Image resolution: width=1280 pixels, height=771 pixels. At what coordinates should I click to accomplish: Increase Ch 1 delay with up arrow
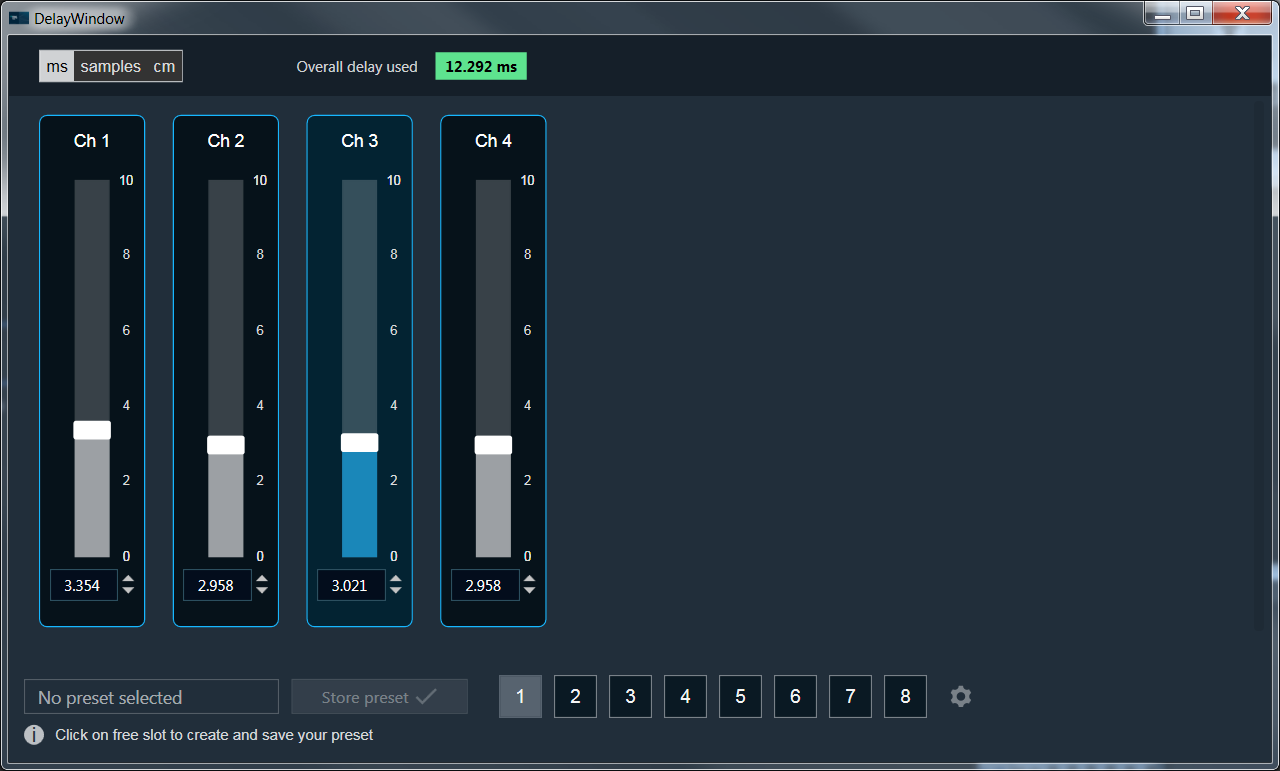coord(128,579)
